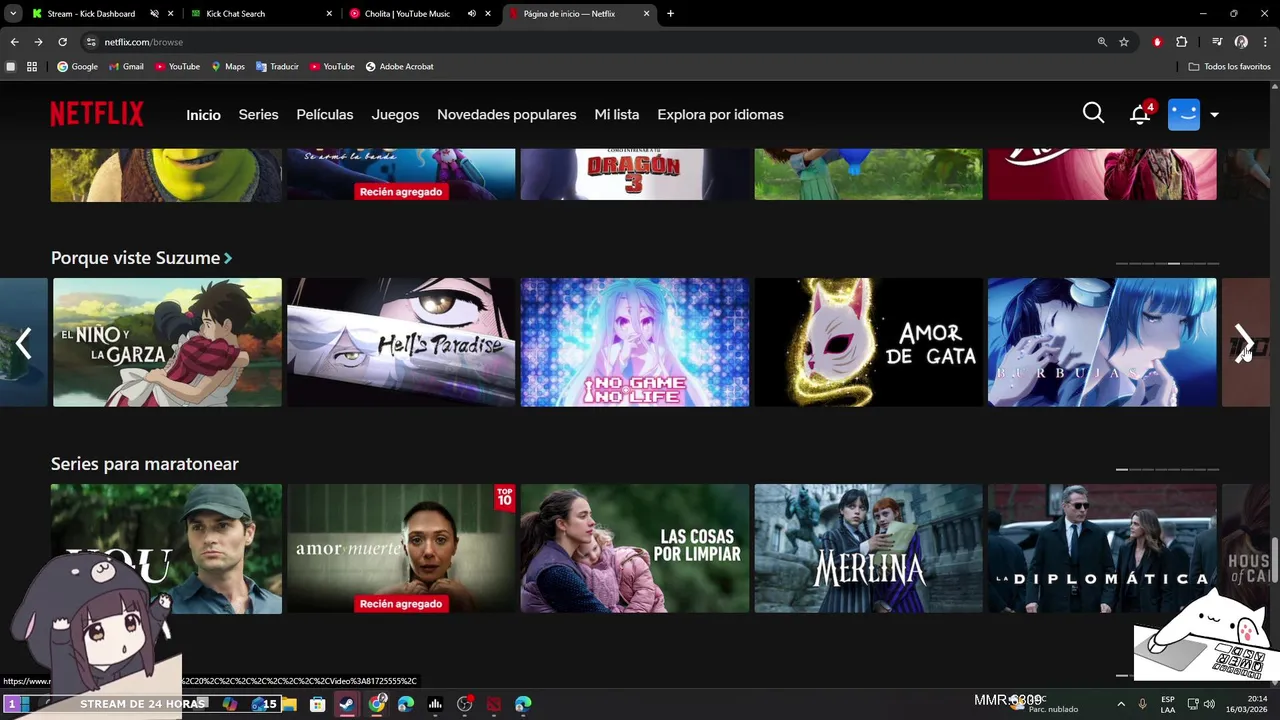Image resolution: width=1280 pixels, height=720 pixels.
Task: Open the Series section
Action: coord(258,115)
